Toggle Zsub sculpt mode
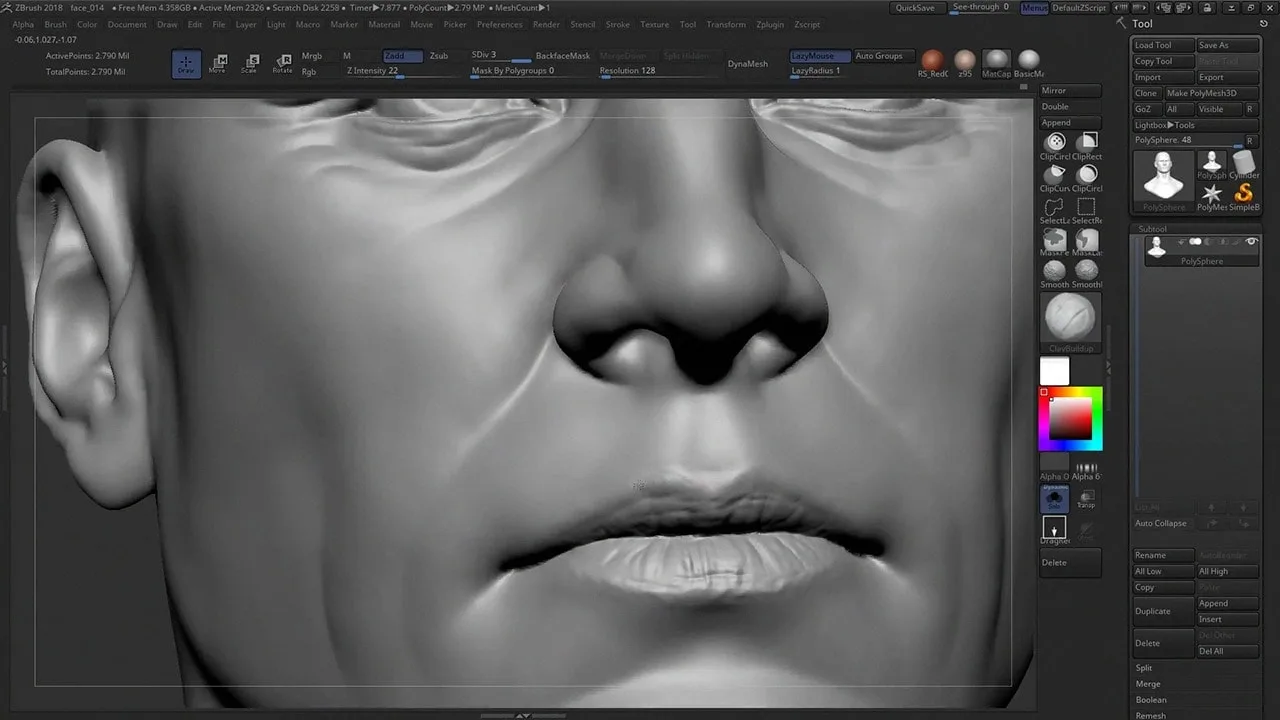This screenshot has width=1280, height=720. pos(439,56)
